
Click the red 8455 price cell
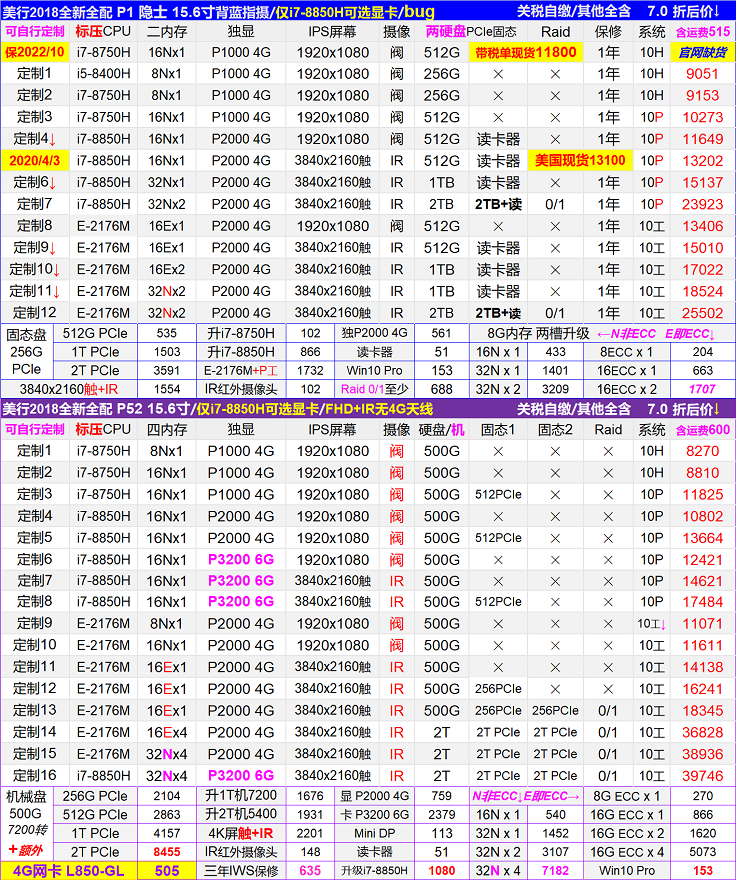(168, 851)
